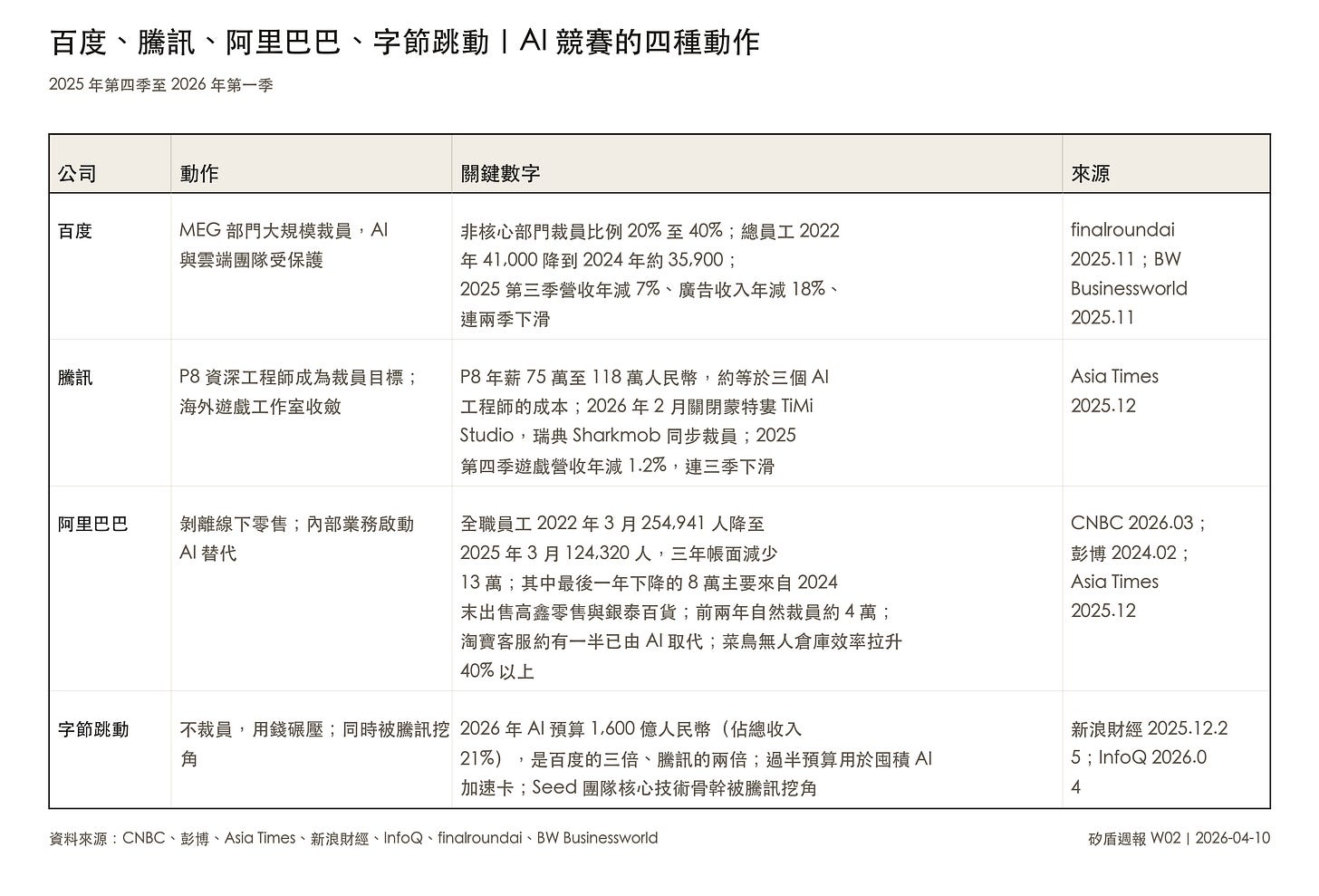Click the footer '矽盾週報 W02 | 2026-04-10'
The height and width of the screenshot is (896, 1319).
point(1179,838)
